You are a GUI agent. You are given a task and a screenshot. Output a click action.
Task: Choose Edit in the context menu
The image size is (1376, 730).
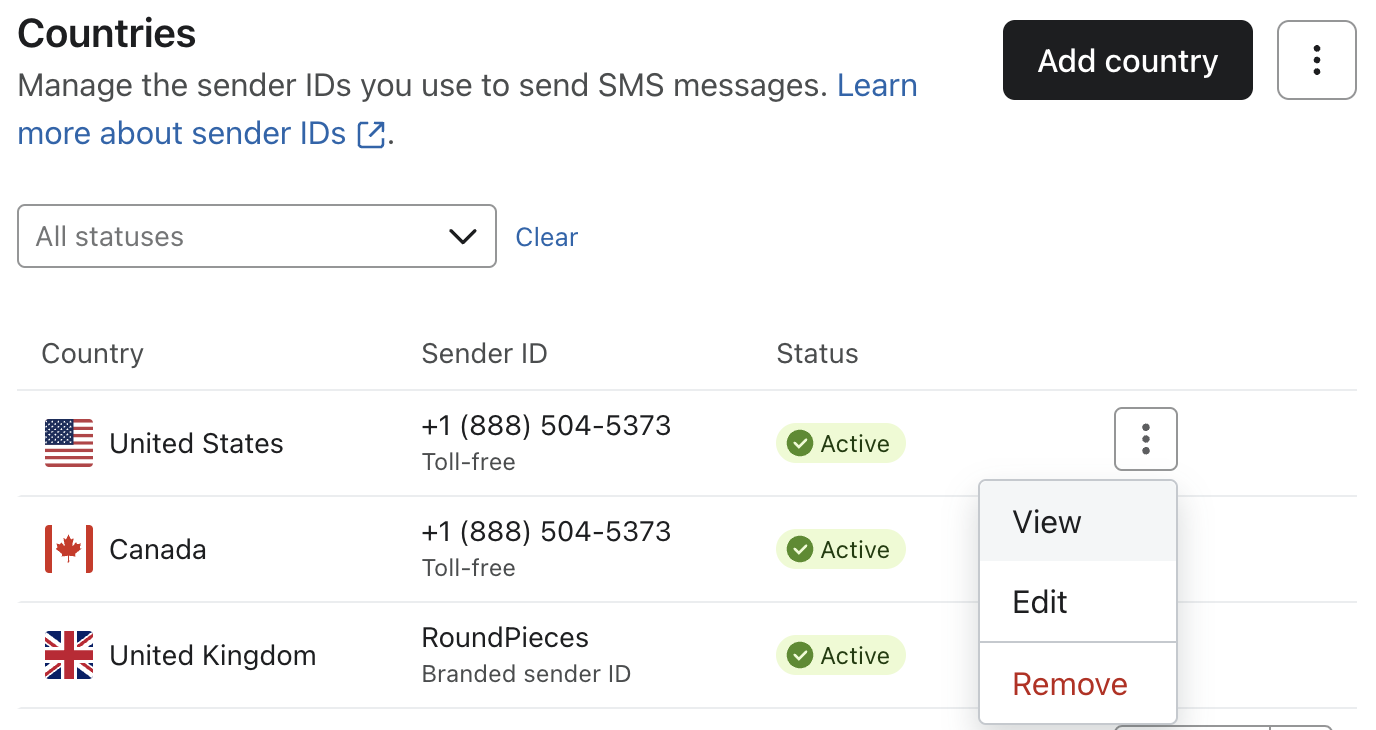point(1040,602)
